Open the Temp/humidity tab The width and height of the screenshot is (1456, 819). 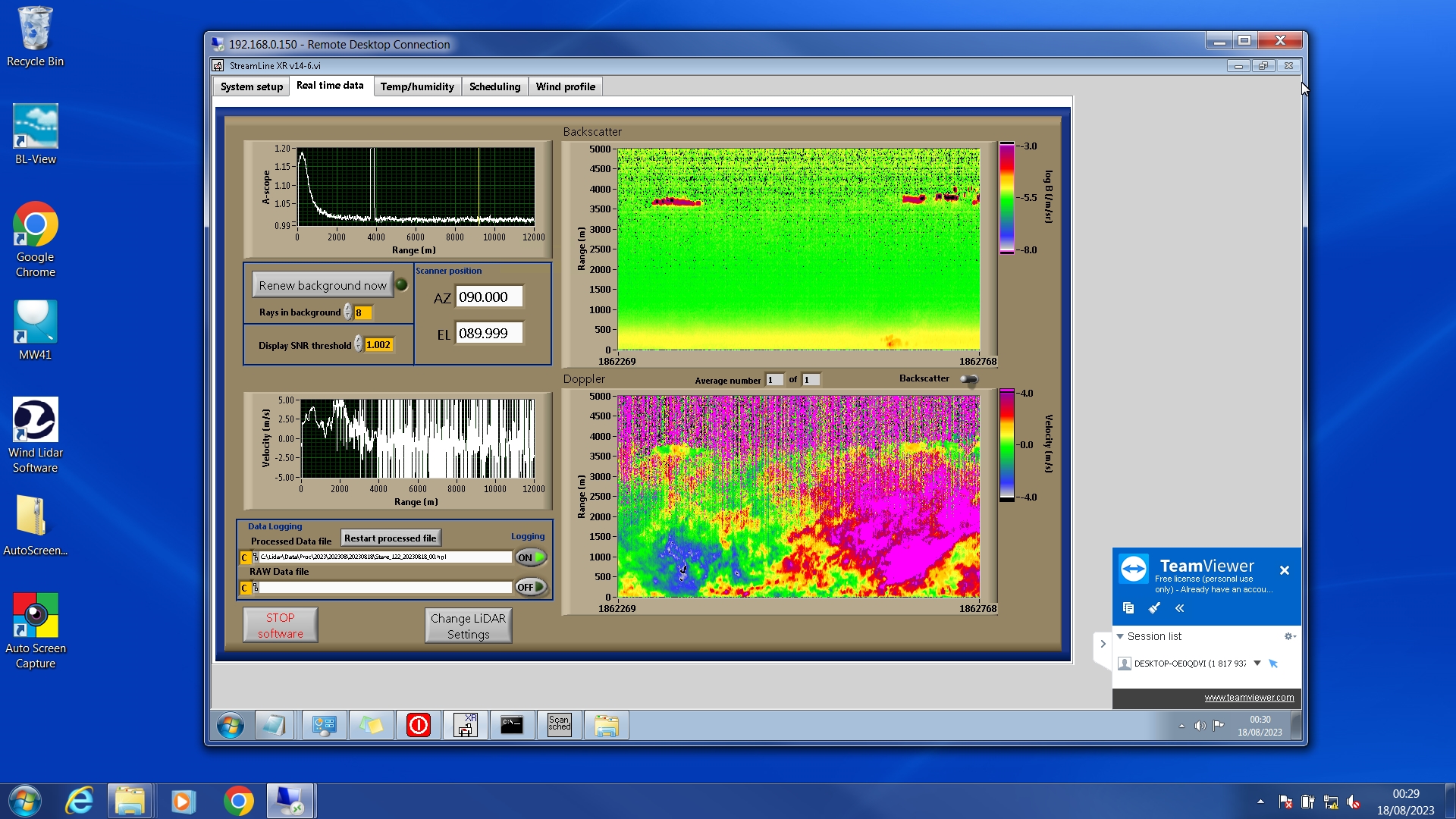tap(417, 86)
